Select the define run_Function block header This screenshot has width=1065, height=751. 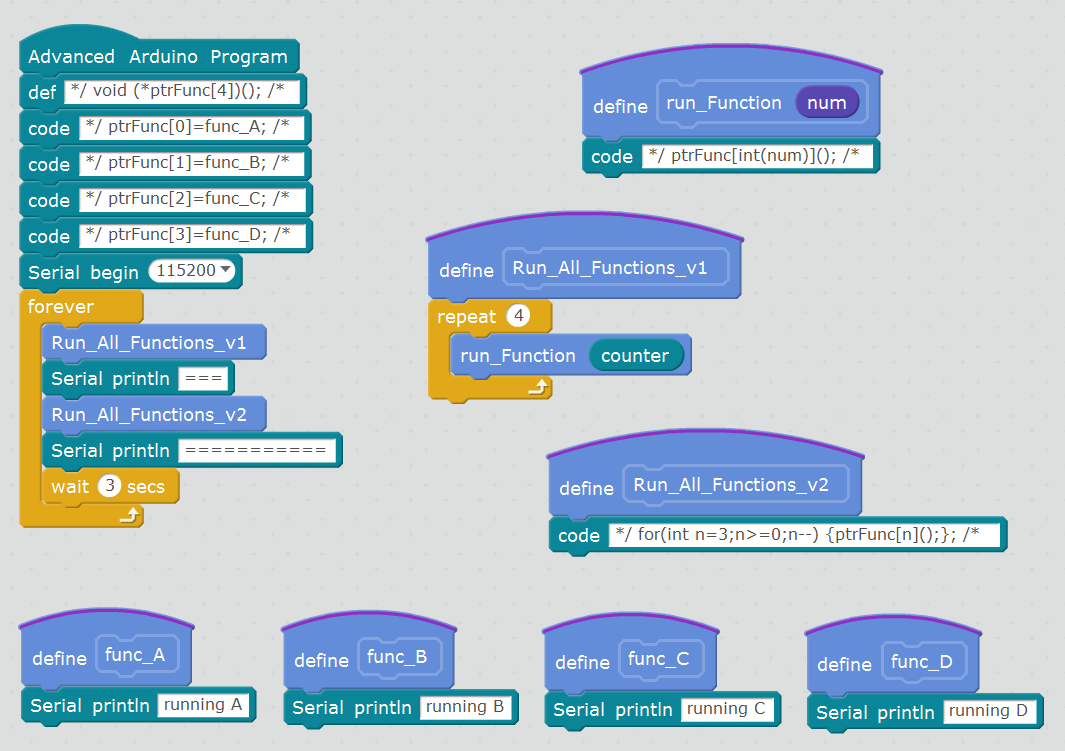[x=620, y=106]
